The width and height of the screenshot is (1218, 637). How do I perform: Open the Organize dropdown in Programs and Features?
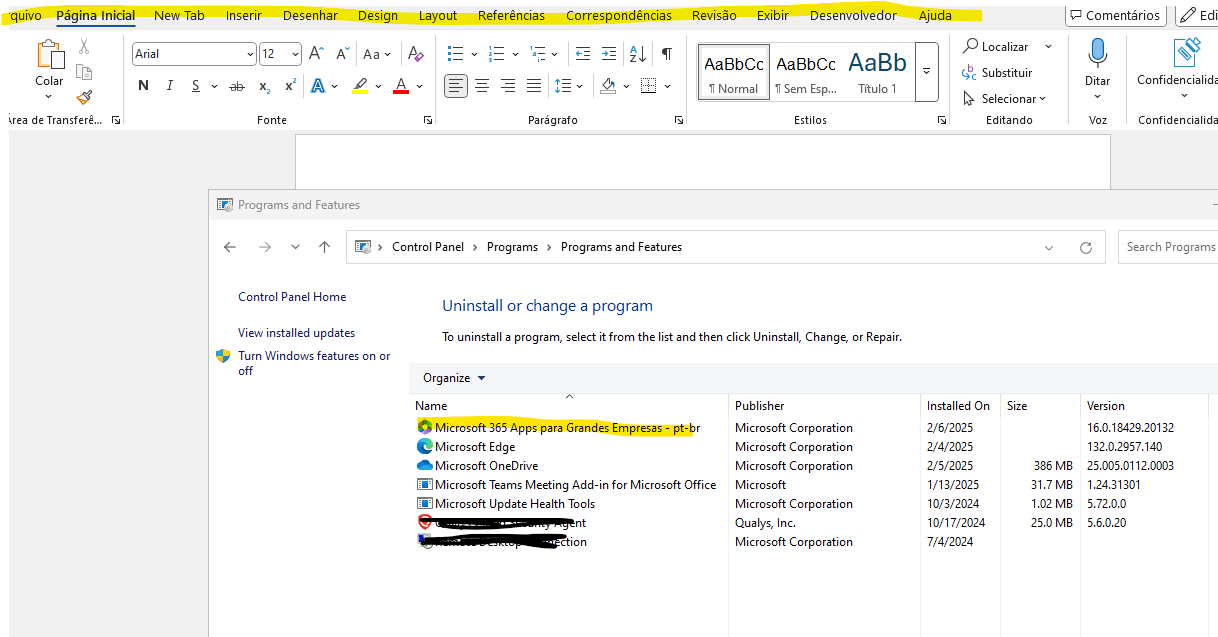coord(454,378)
